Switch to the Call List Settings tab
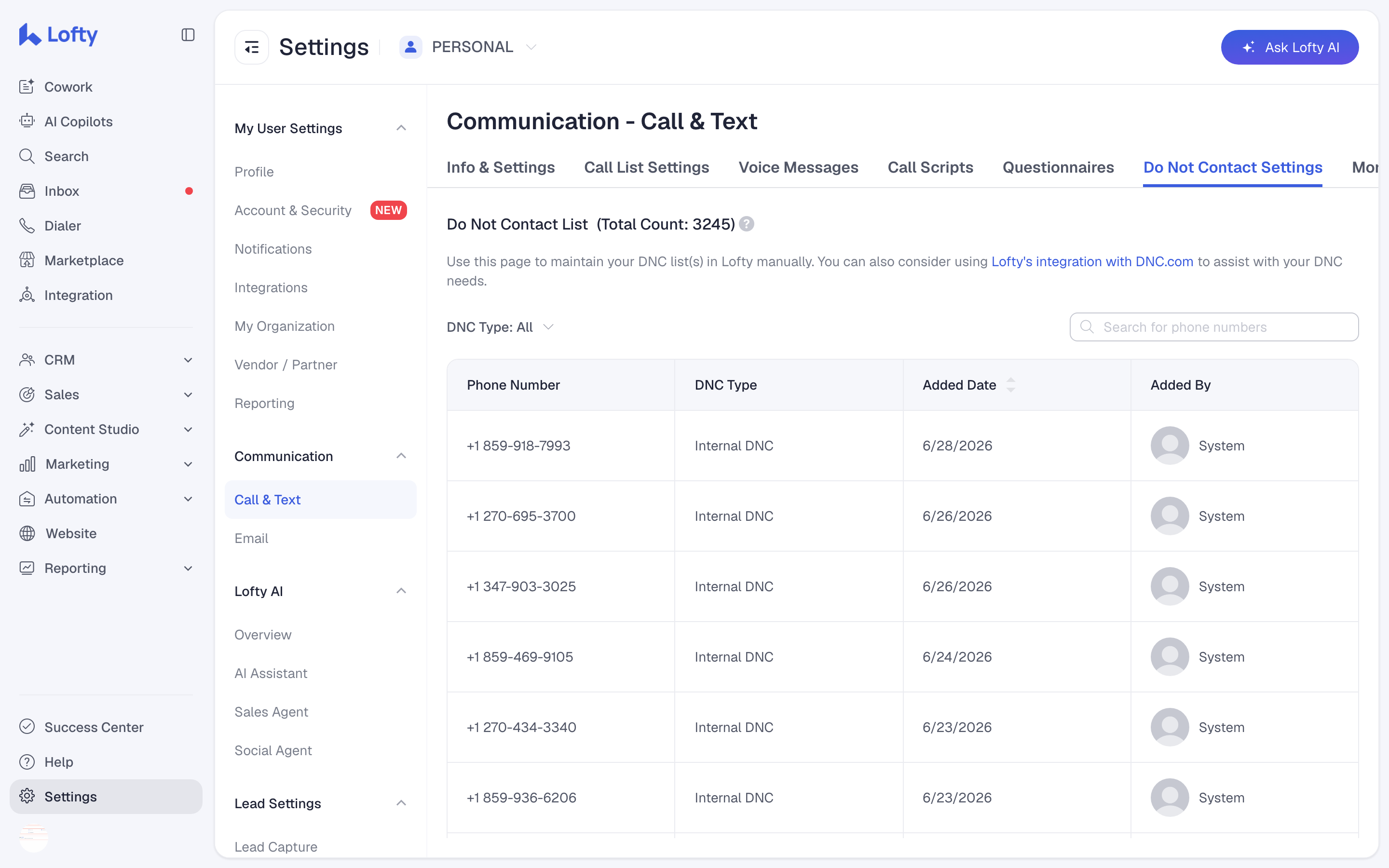Image resolution: width=1389 pixels, height=868 pixels. [x=646, y=168]
